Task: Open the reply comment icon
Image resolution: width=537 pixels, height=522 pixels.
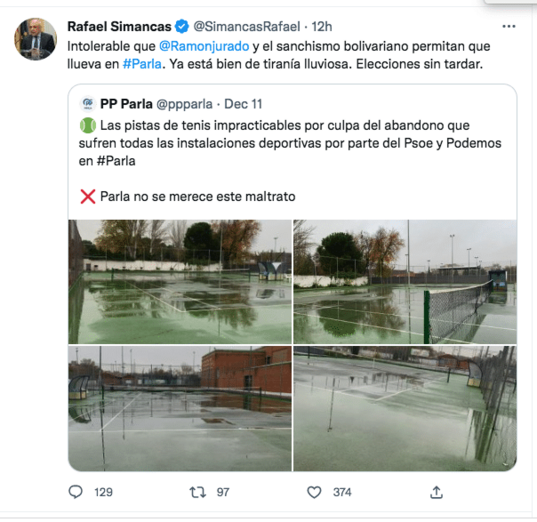Action: pos(75,492)
